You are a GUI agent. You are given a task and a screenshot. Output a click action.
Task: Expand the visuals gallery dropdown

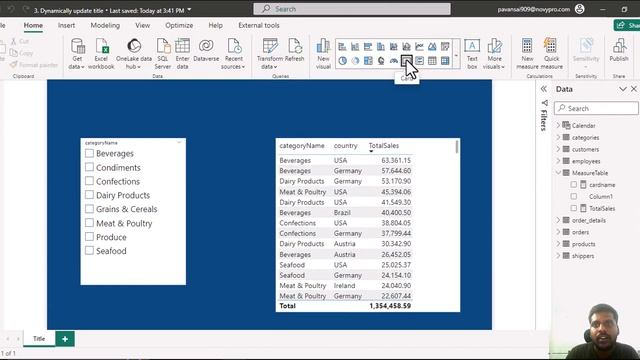456,54
